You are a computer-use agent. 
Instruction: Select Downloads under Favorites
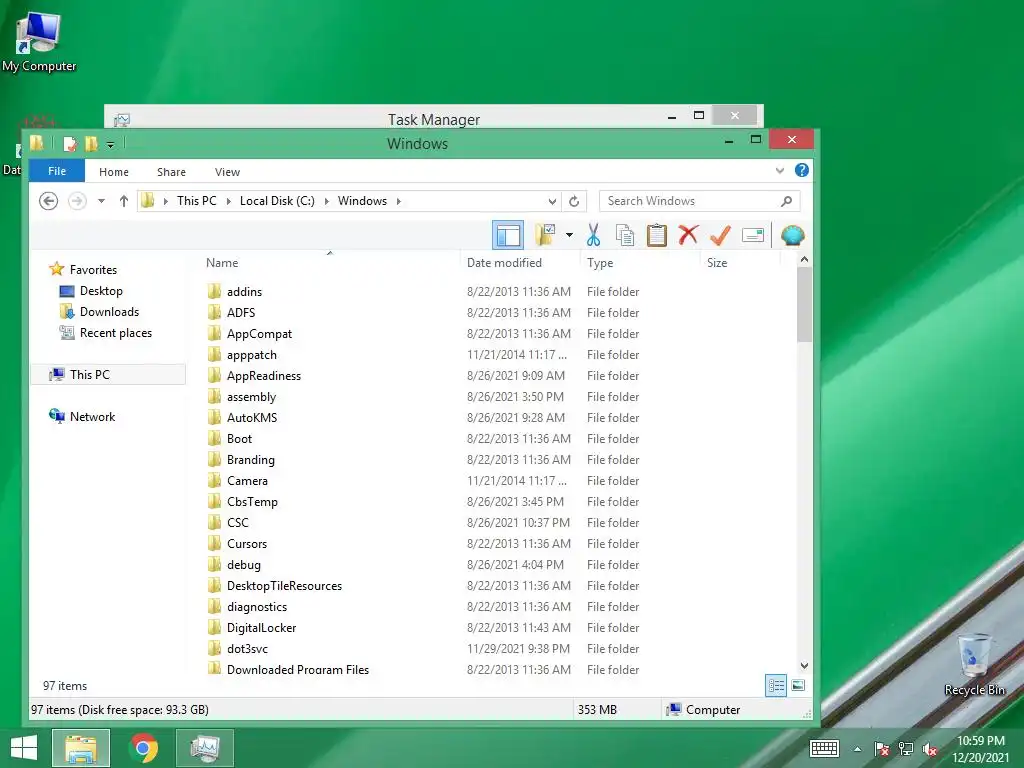109,312
